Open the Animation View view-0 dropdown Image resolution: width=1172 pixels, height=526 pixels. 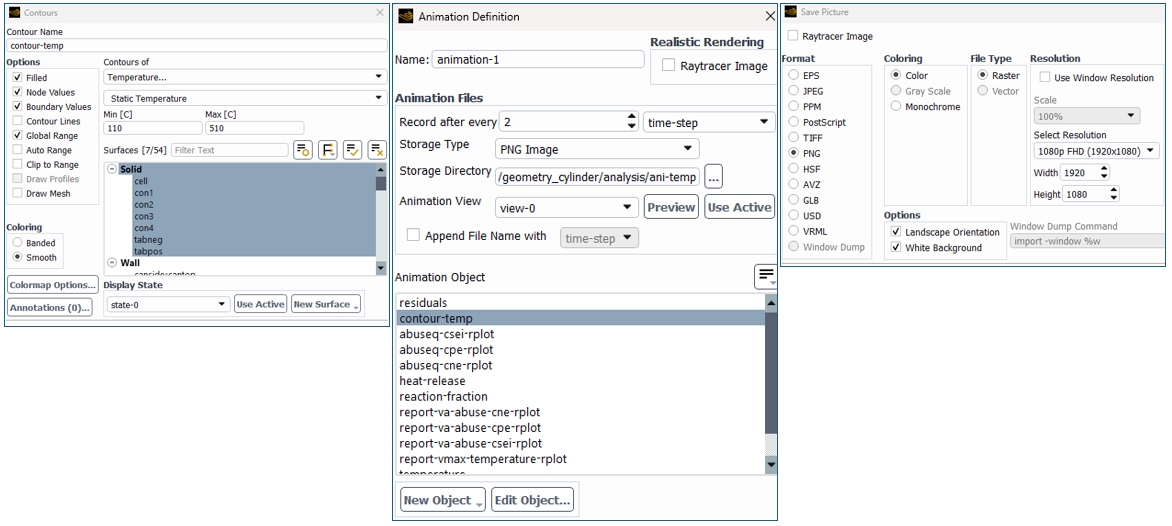click(x=567, y=207)
